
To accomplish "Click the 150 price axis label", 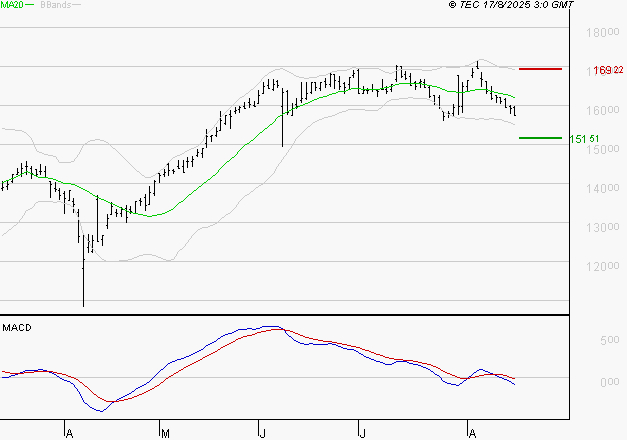I will coord(603,149).
